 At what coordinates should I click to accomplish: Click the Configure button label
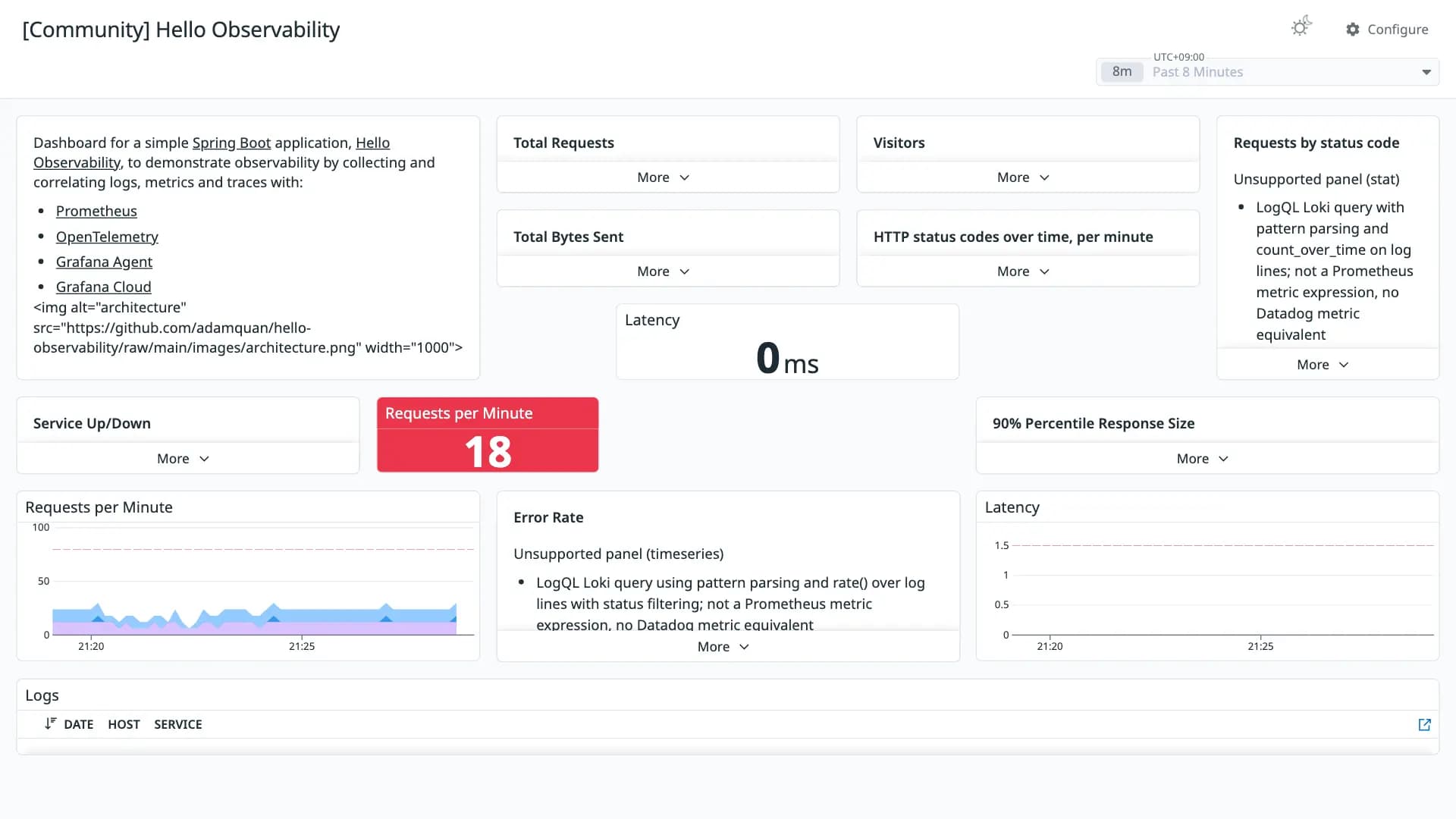(1398, 29)
